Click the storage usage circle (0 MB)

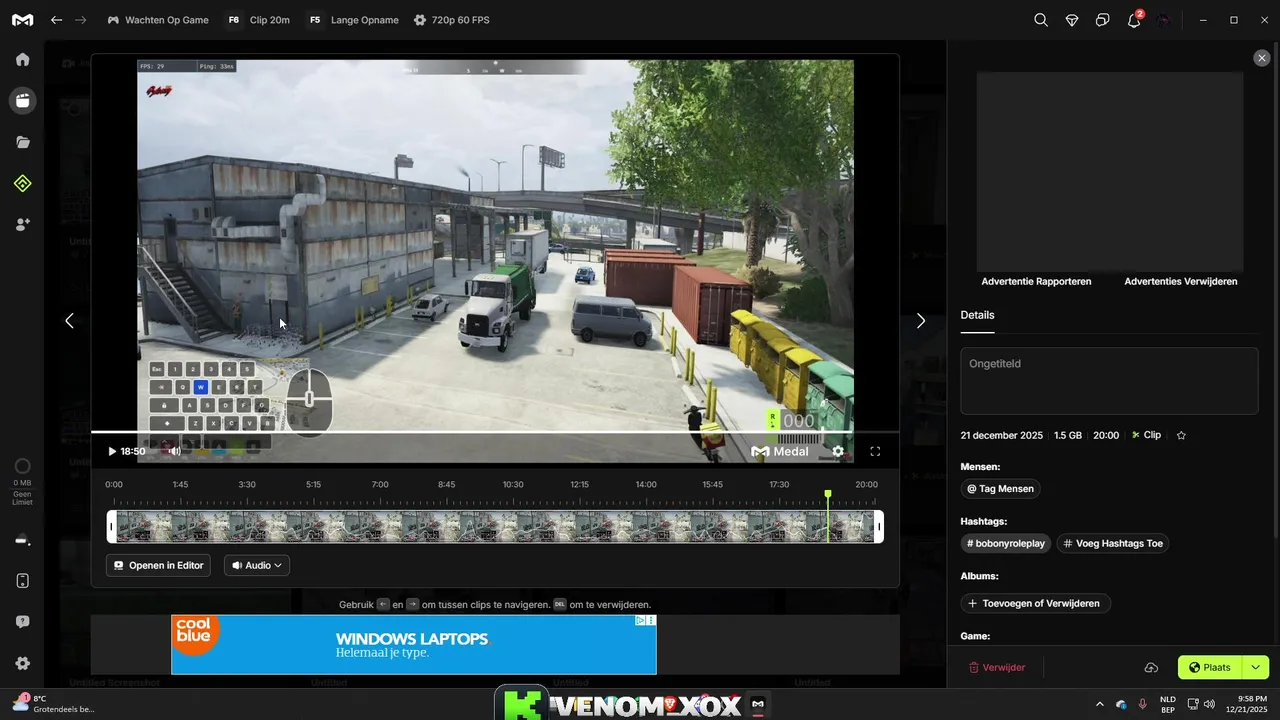point(22,466)
